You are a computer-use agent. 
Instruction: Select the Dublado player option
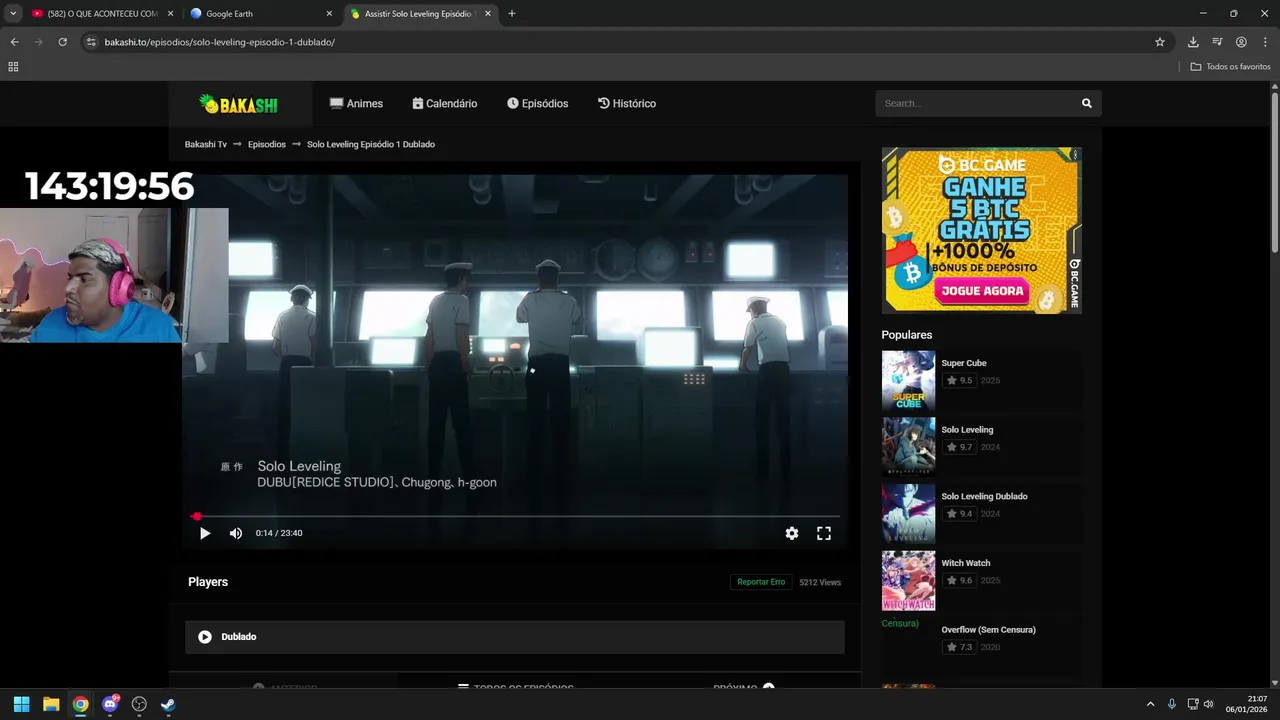tap(515, 637)
